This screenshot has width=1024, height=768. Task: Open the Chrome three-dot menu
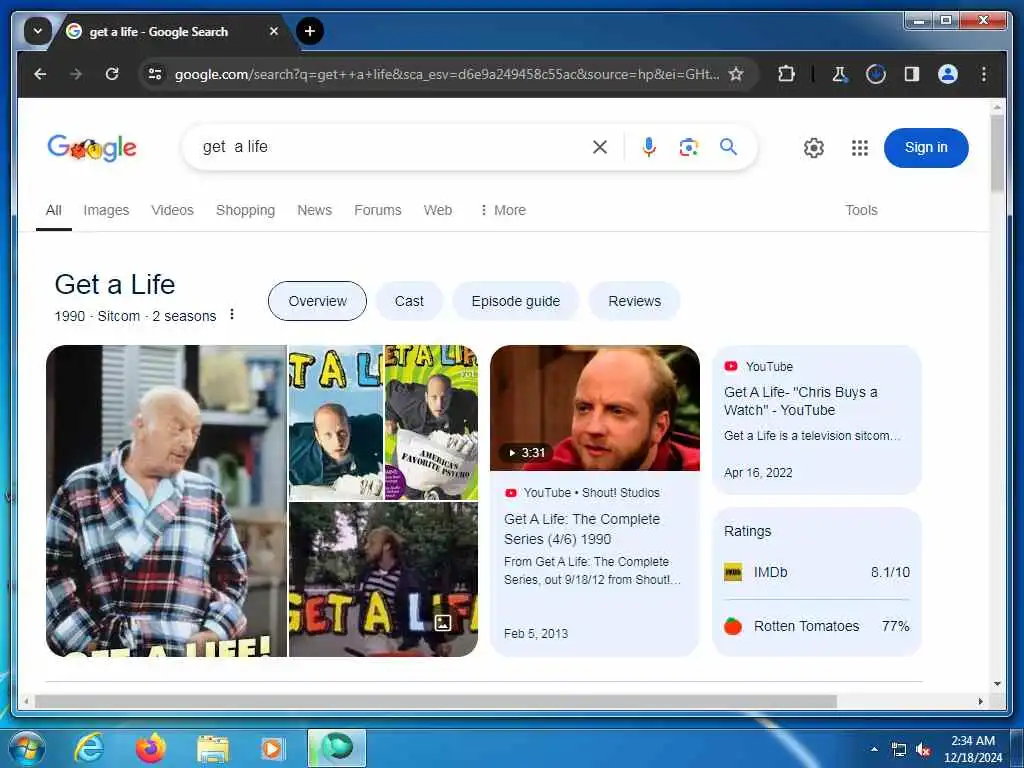pyautogui.click(x=984, y=74)
